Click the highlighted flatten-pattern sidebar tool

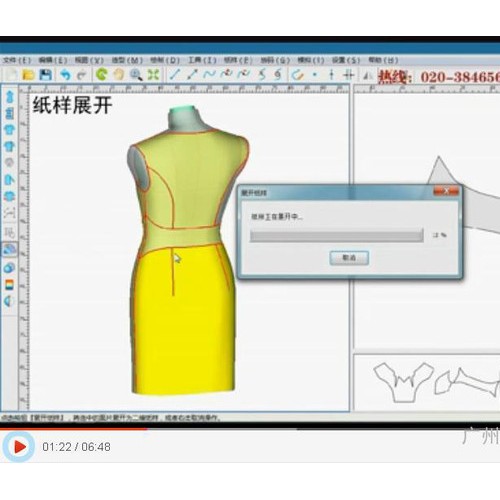(9, 249)
